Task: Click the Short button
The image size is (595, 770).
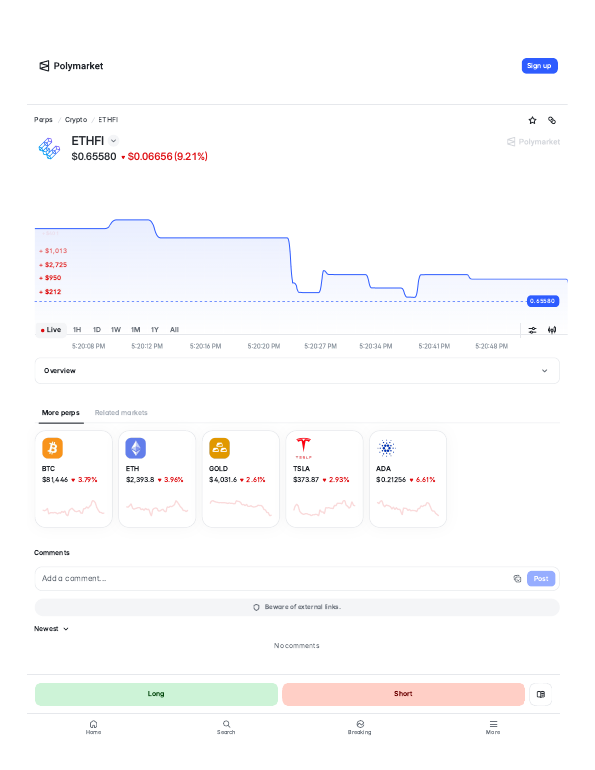Action: (x=403, y=694)
